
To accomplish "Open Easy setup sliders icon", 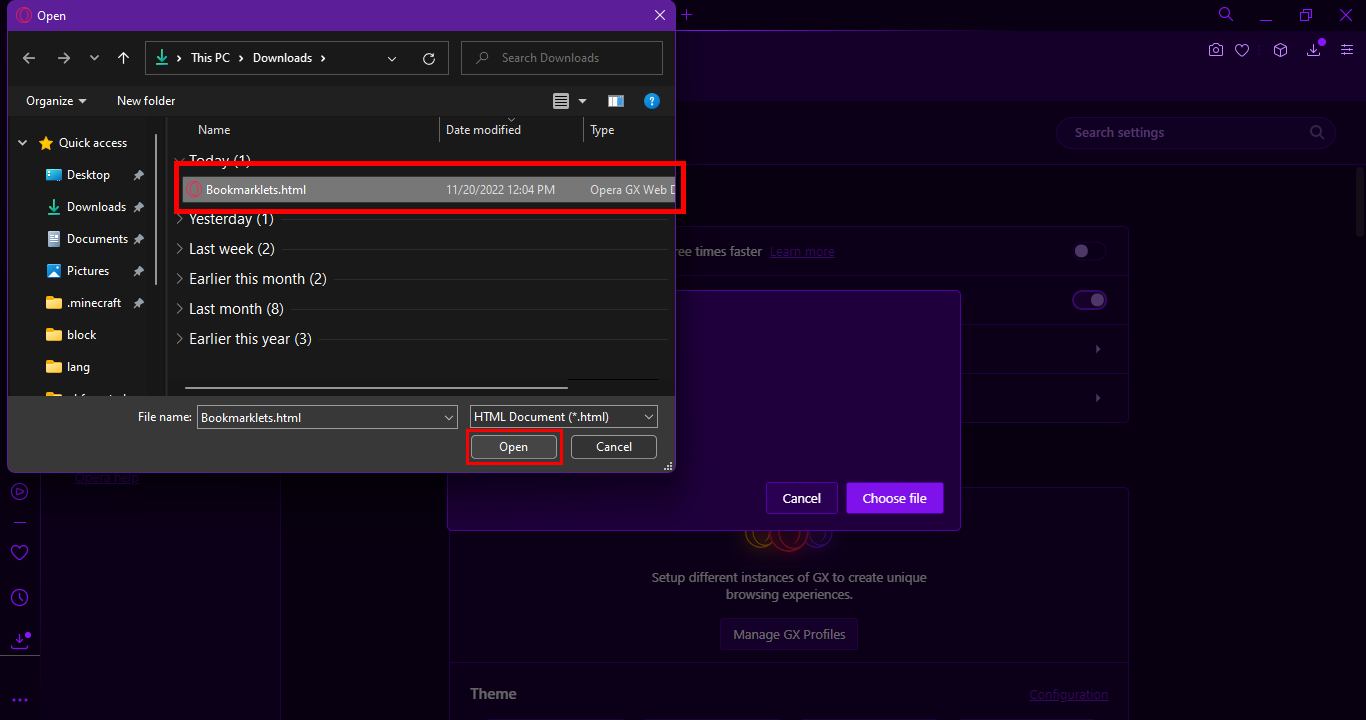I will 1346,50.
